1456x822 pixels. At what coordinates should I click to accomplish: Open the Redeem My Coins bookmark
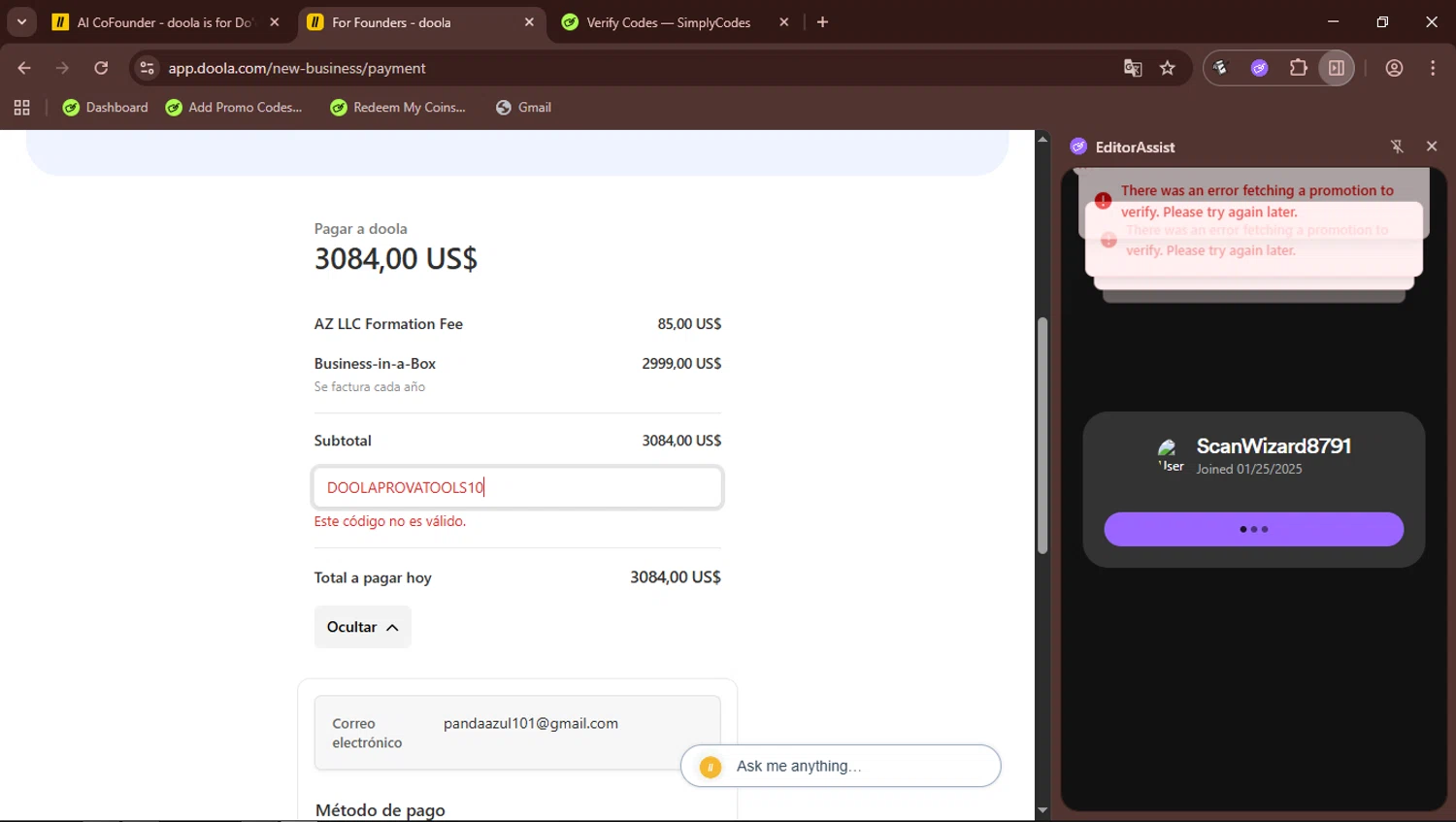(398, 108)
